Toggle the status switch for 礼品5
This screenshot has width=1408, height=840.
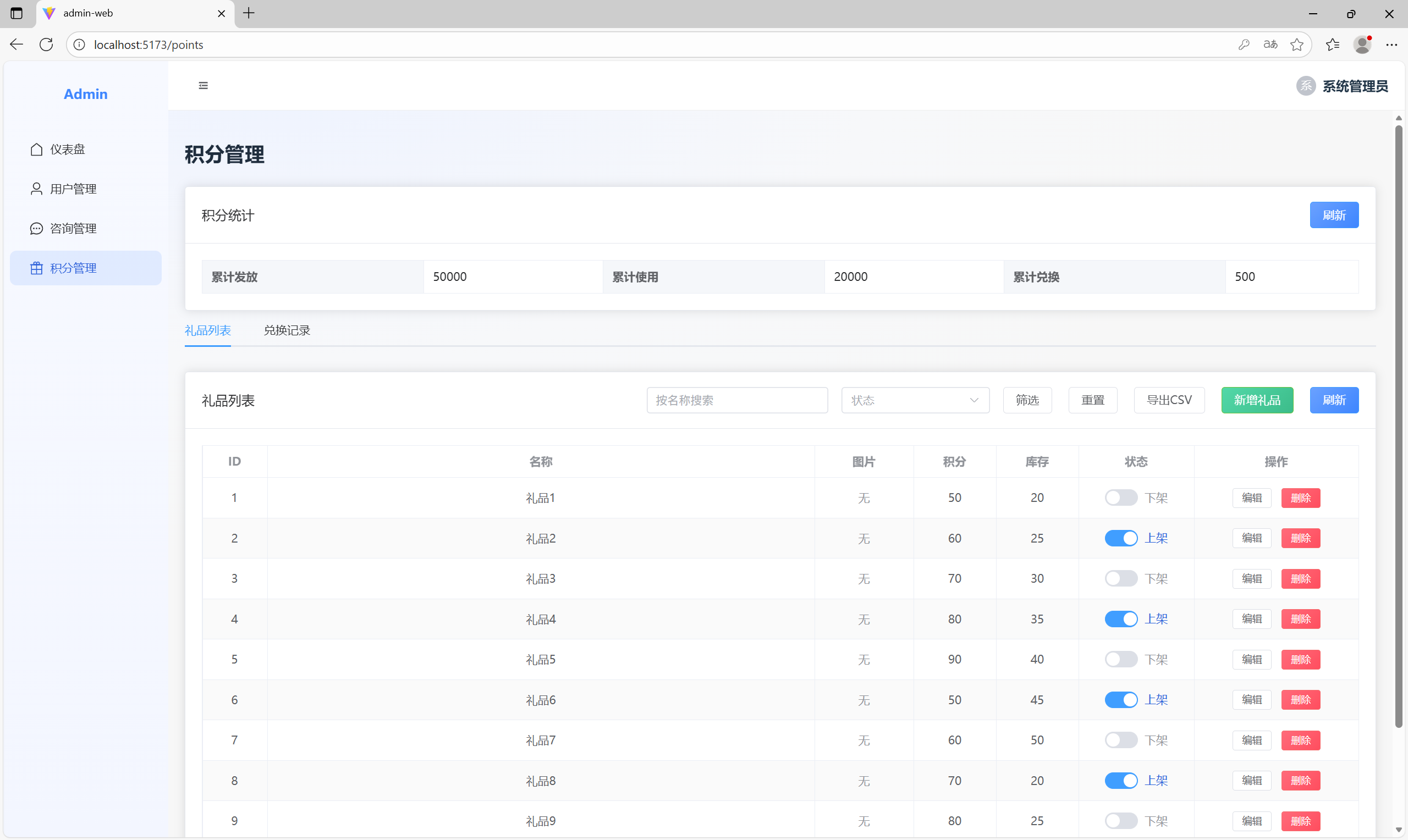[x=1120, y=660]
